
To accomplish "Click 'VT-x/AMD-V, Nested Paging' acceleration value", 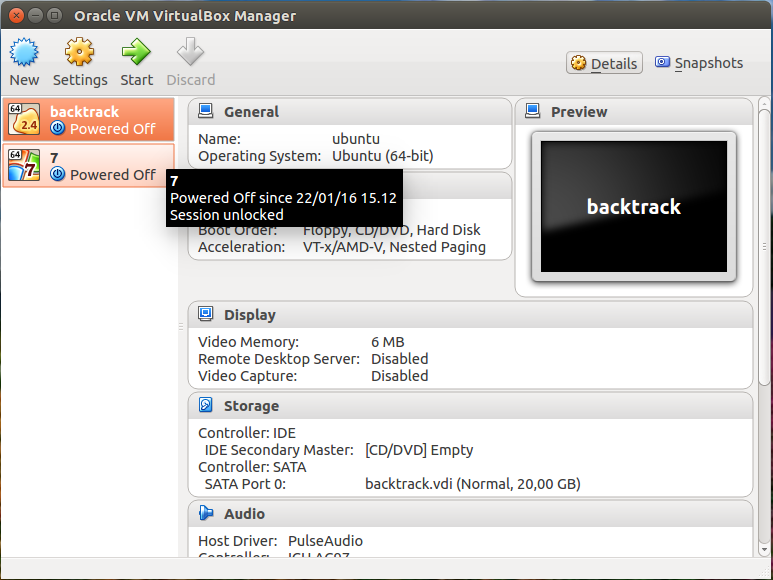I will pyautogui.click(x=394, y=247).
